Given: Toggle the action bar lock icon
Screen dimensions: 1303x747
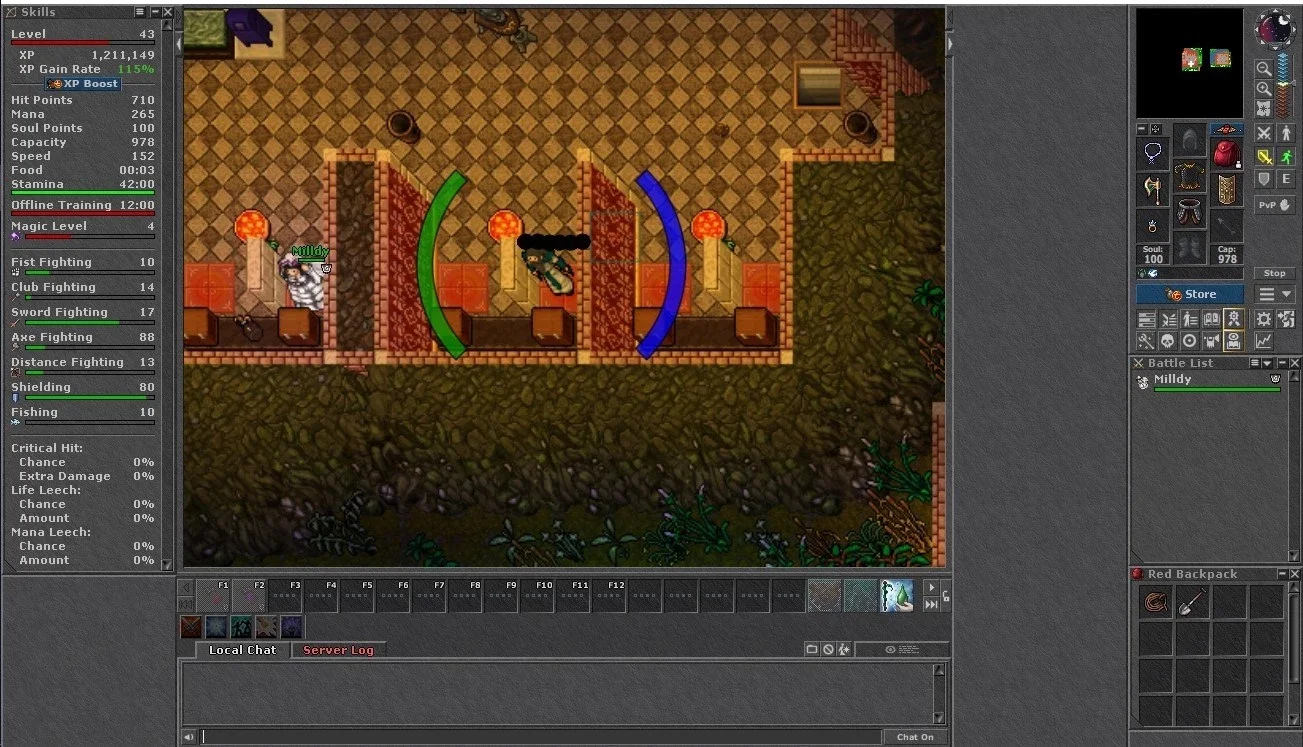Looking at the screenshot, I should pyautogui.click(x=946, y=596).
